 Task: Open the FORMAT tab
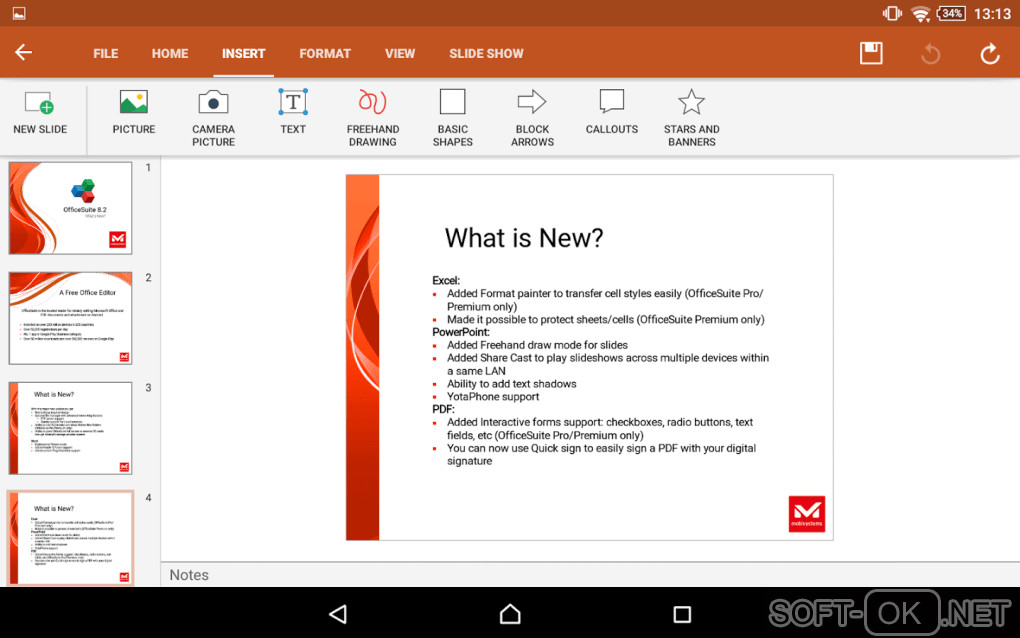(x=325, y=54)
